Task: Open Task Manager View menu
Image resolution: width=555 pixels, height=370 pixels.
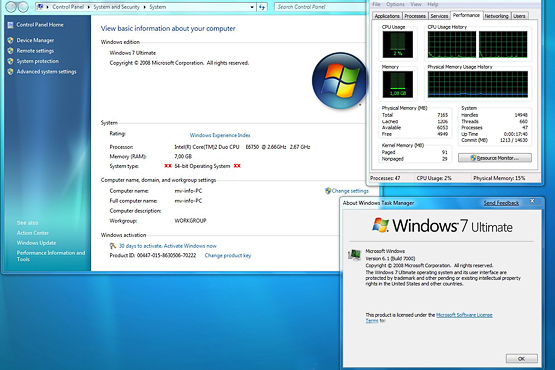Action: (416, 4)
